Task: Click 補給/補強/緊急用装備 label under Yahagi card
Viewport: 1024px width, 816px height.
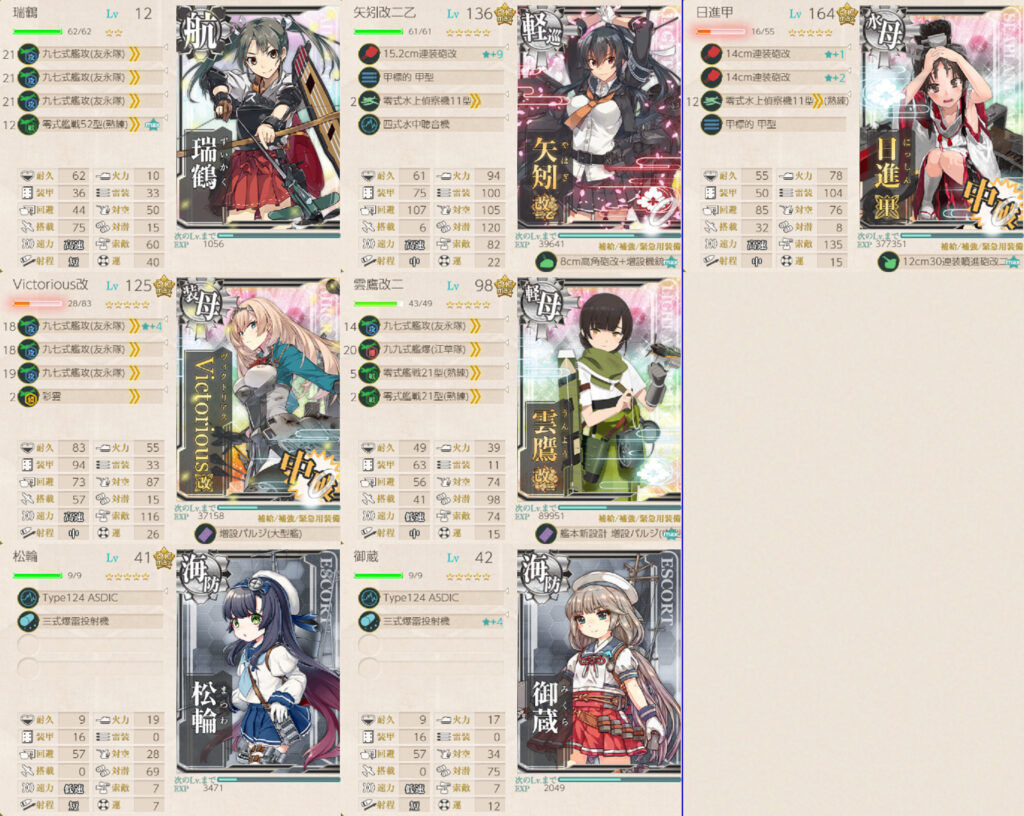Action: pyautogui.click(x=639, y=246)
